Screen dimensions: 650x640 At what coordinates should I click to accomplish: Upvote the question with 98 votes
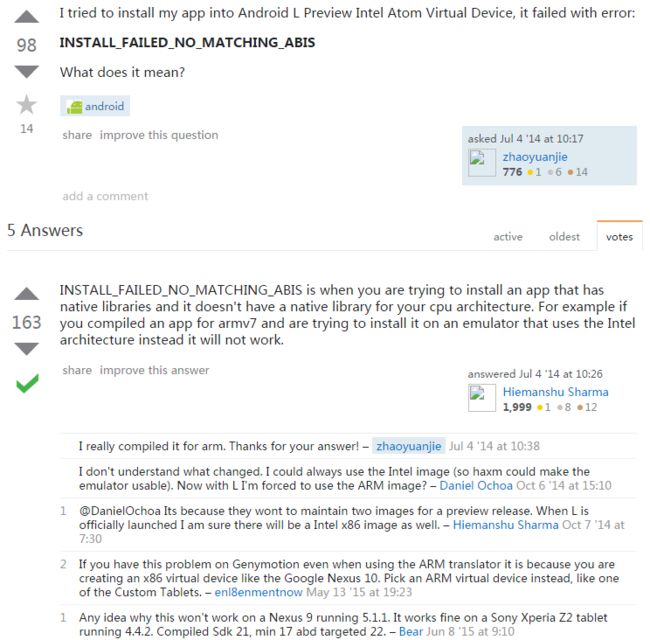27,17
